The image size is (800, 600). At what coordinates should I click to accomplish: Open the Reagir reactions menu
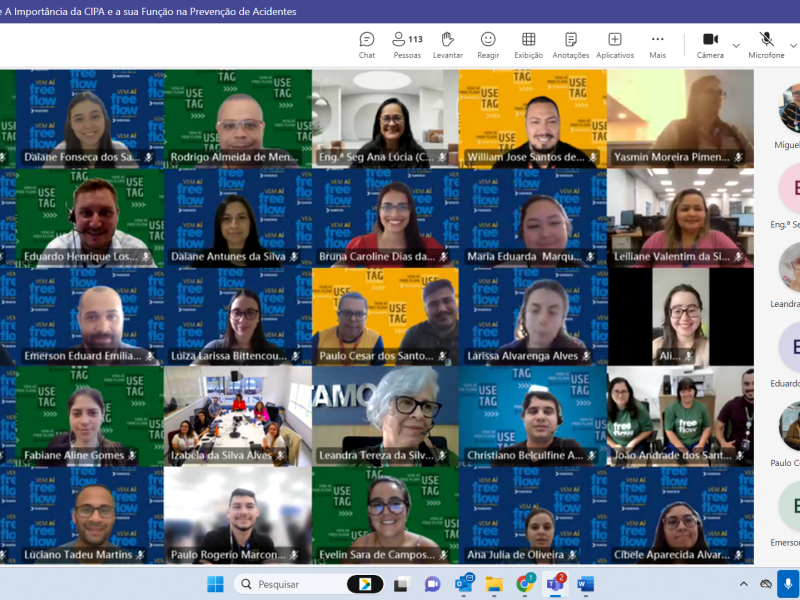[x=488, y=45]
